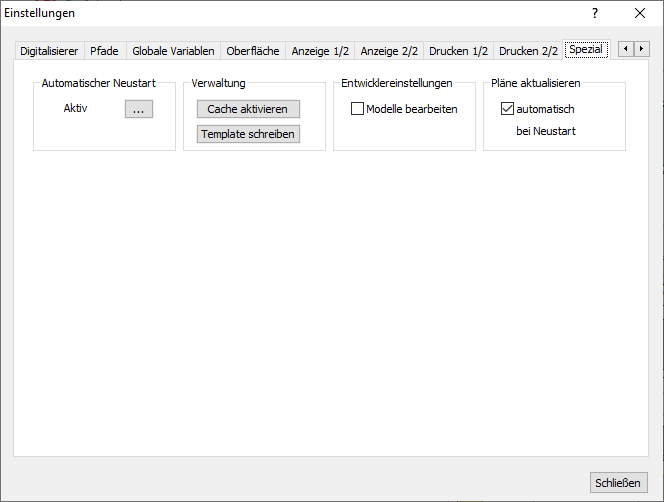Click the Schließen button

click(618, 482)
